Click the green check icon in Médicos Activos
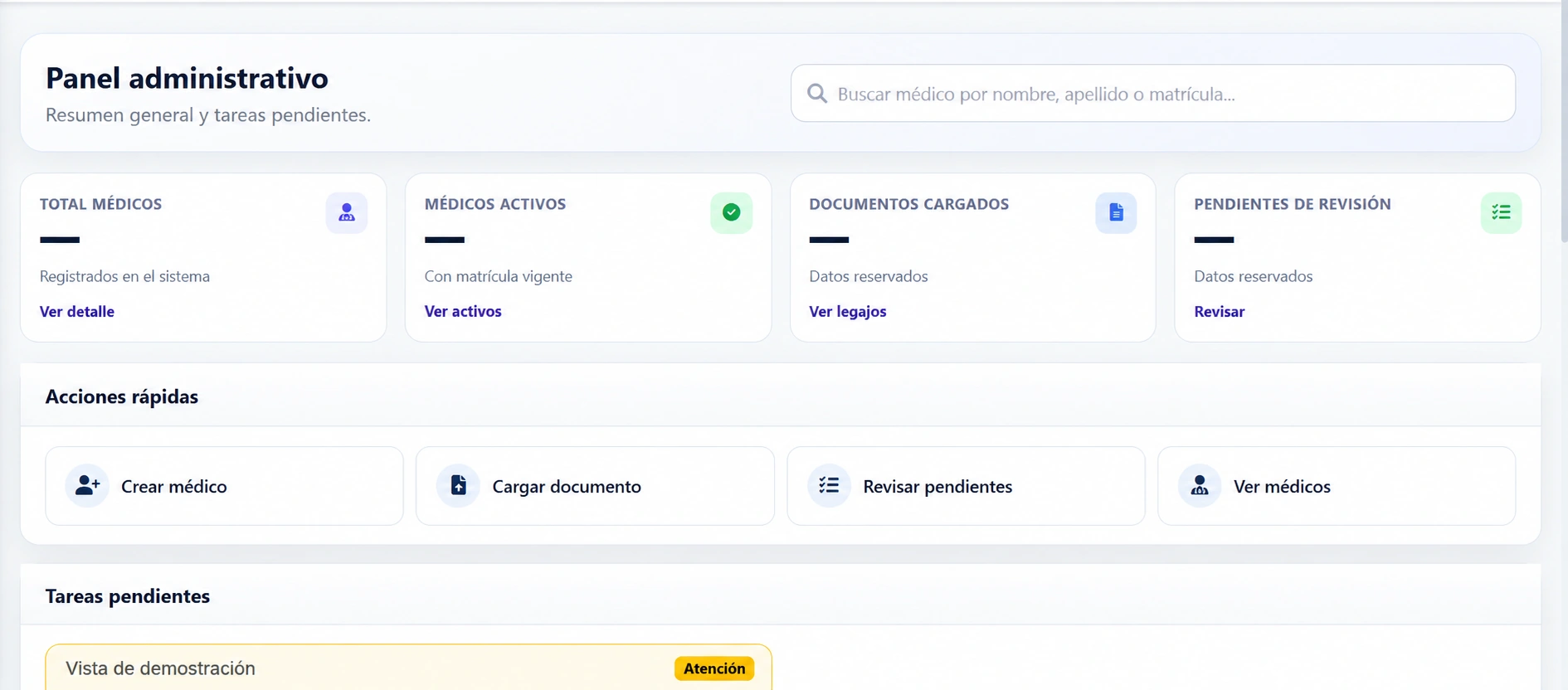Image resolution: width=1568 pixels, height=690 pixels. click(731, 213)
